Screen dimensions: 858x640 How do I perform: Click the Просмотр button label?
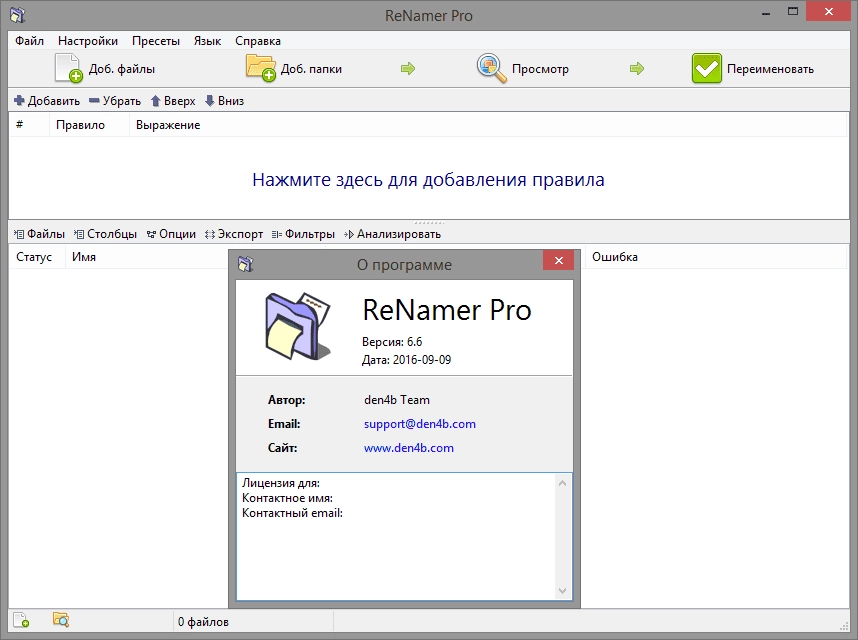click(x=540, y=69)
